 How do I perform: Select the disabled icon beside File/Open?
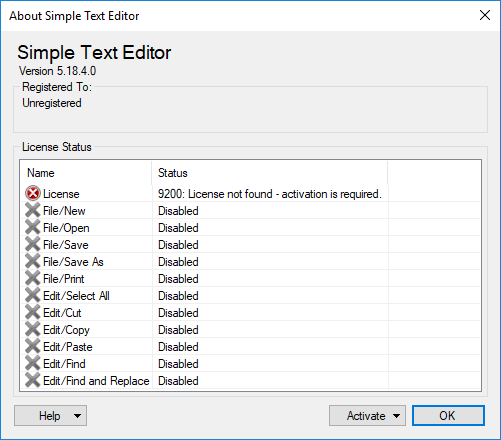[33, 227]
